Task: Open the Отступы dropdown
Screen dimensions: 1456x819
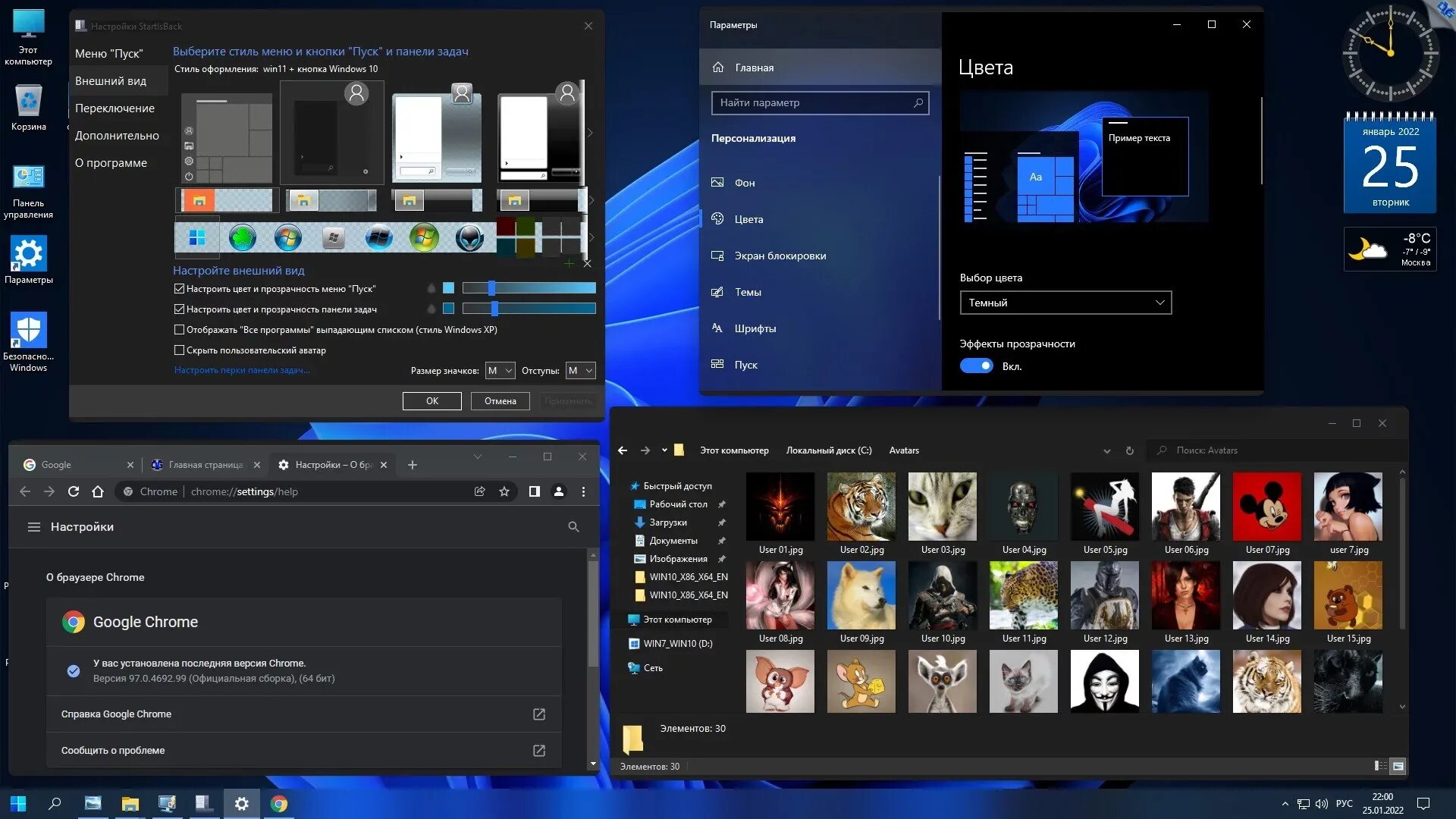Action: [580, 371]
